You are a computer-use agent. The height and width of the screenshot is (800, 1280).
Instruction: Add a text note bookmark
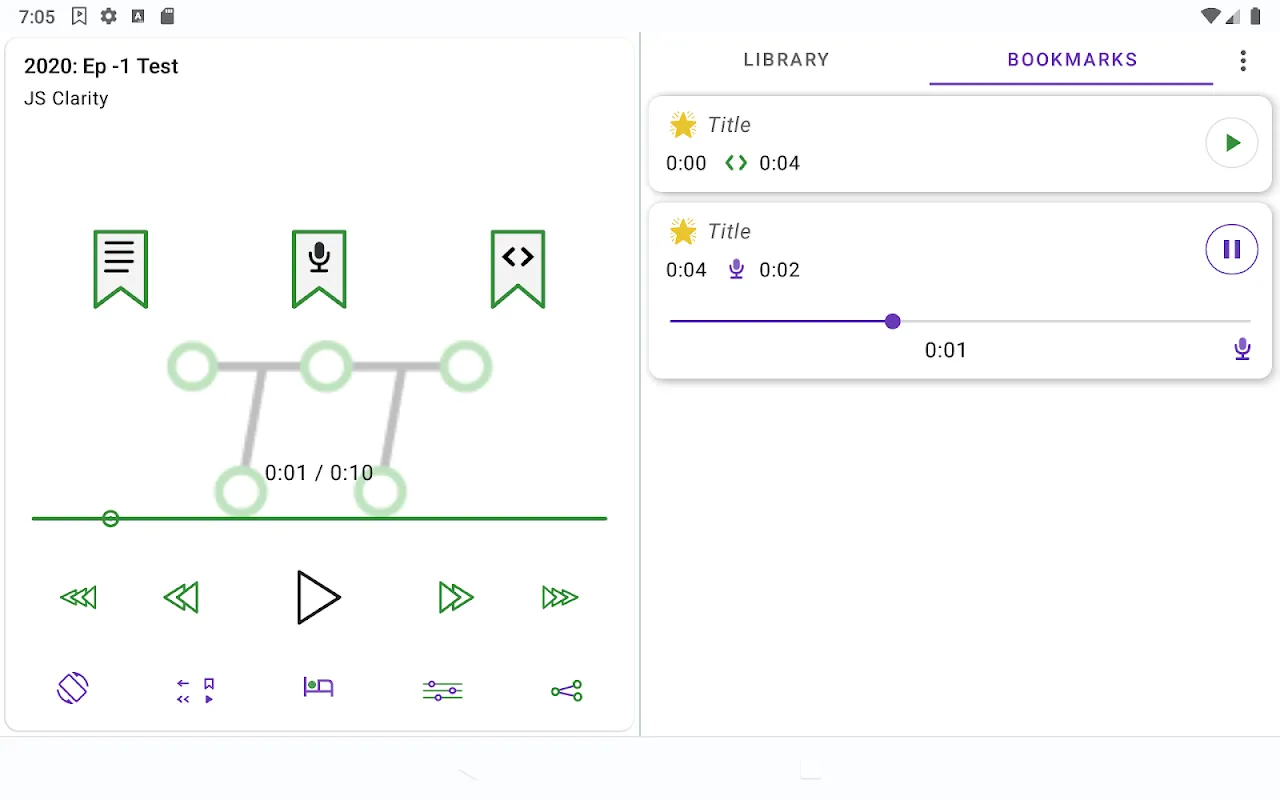pyautogui.click(x=120, y=269)
